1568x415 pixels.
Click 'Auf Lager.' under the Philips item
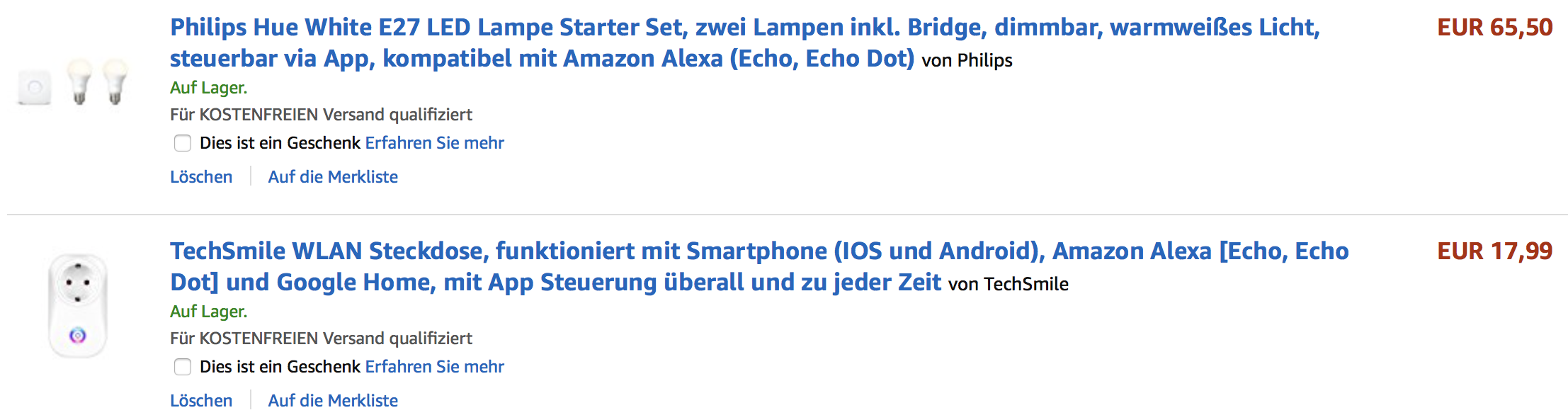208,88
